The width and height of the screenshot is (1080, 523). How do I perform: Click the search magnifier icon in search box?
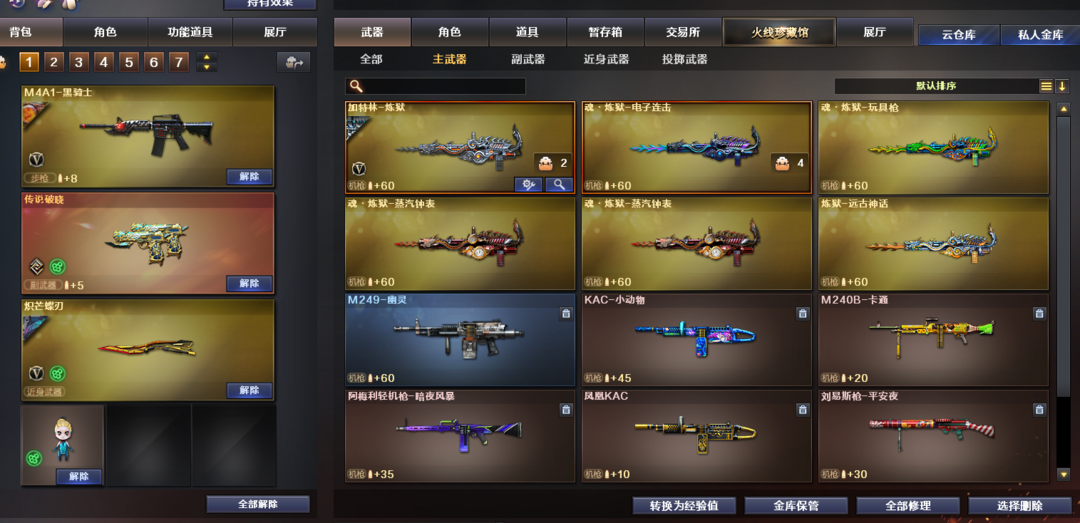point(355,86)
